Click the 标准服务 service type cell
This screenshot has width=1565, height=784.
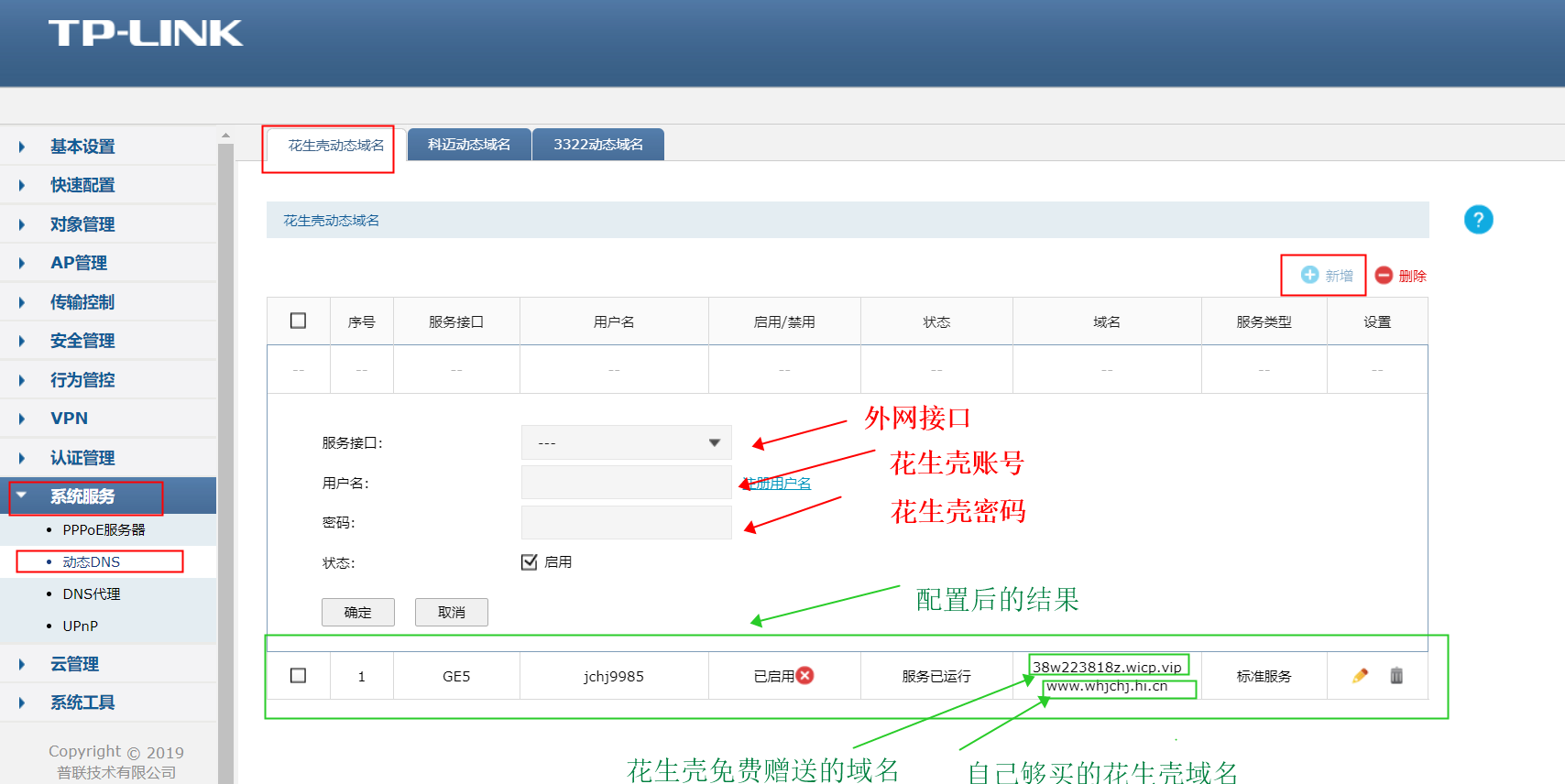click(1264, 676)
